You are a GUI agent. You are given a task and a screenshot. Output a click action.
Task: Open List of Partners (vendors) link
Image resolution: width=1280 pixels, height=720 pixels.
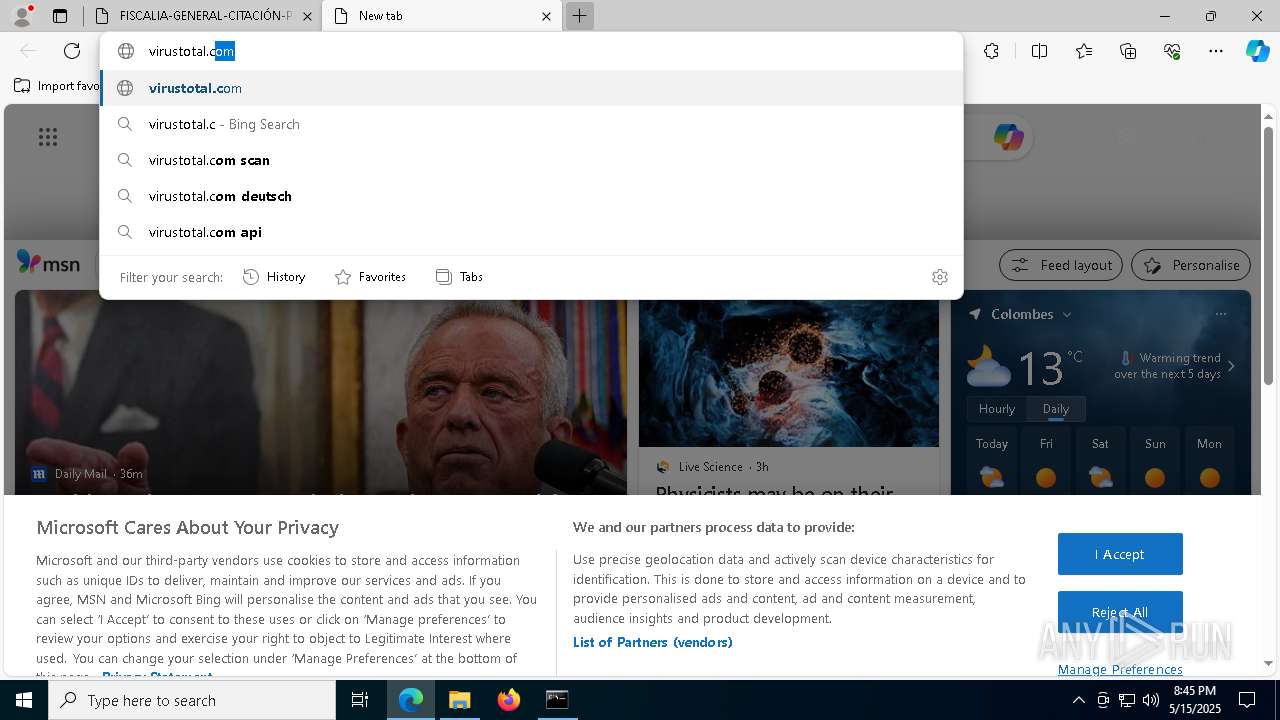(x=653, y=642)
